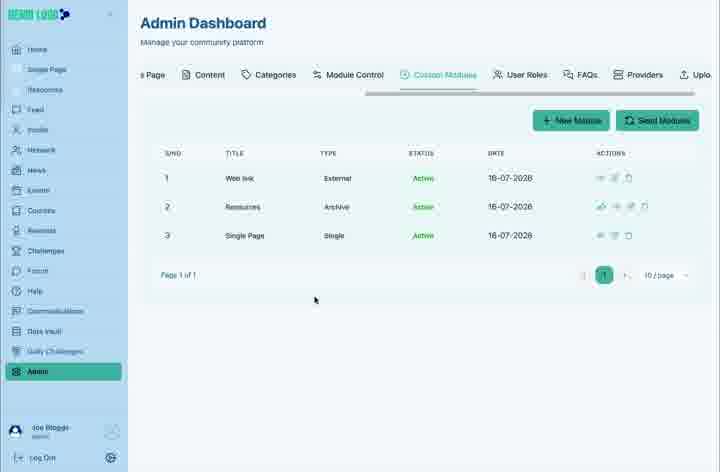Delete the Resources module row
Screen dimensions: 720x472
644,207
